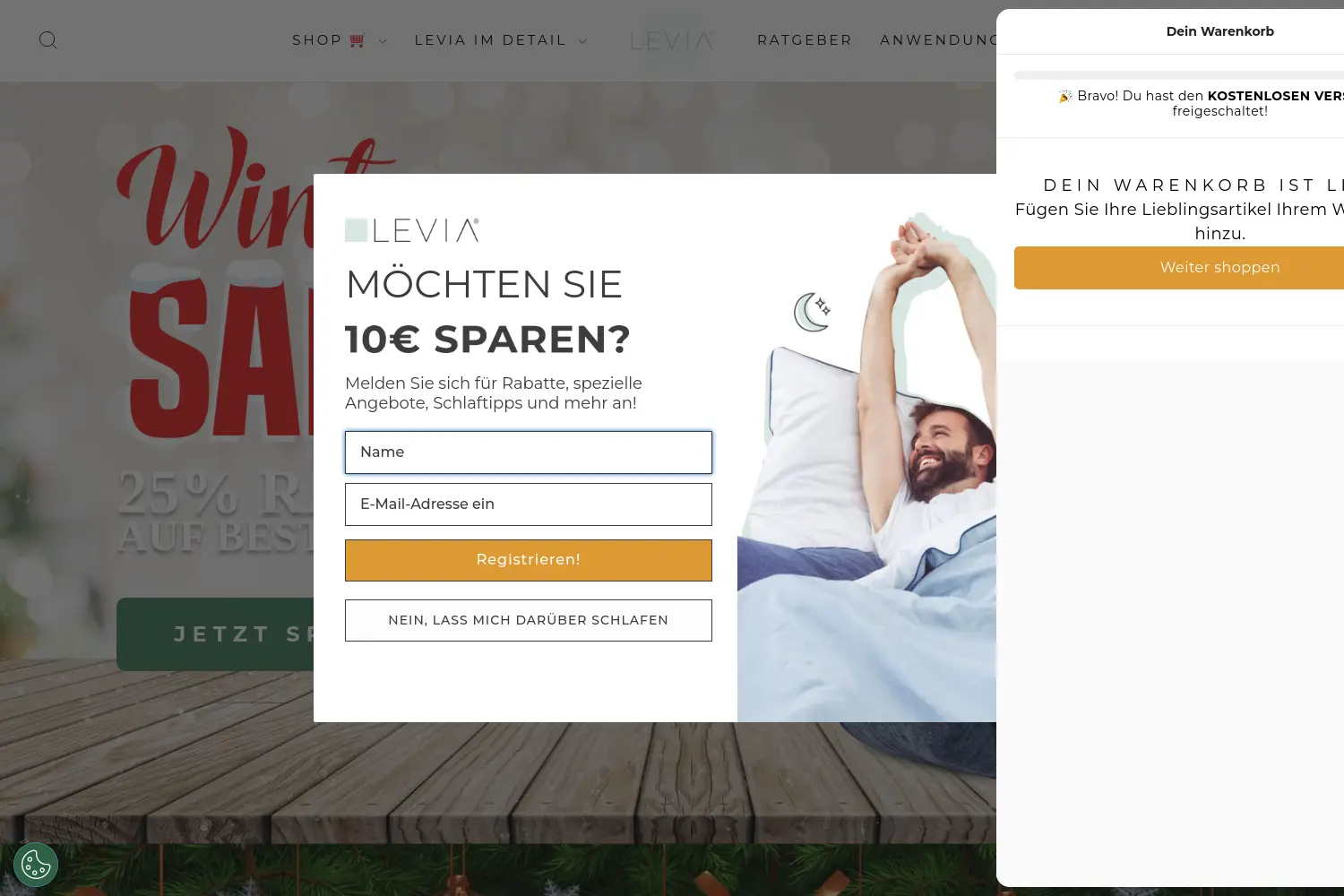Screen dimensions: 1344x896
Task: Click the moon and stars icon
Action: 813,312
